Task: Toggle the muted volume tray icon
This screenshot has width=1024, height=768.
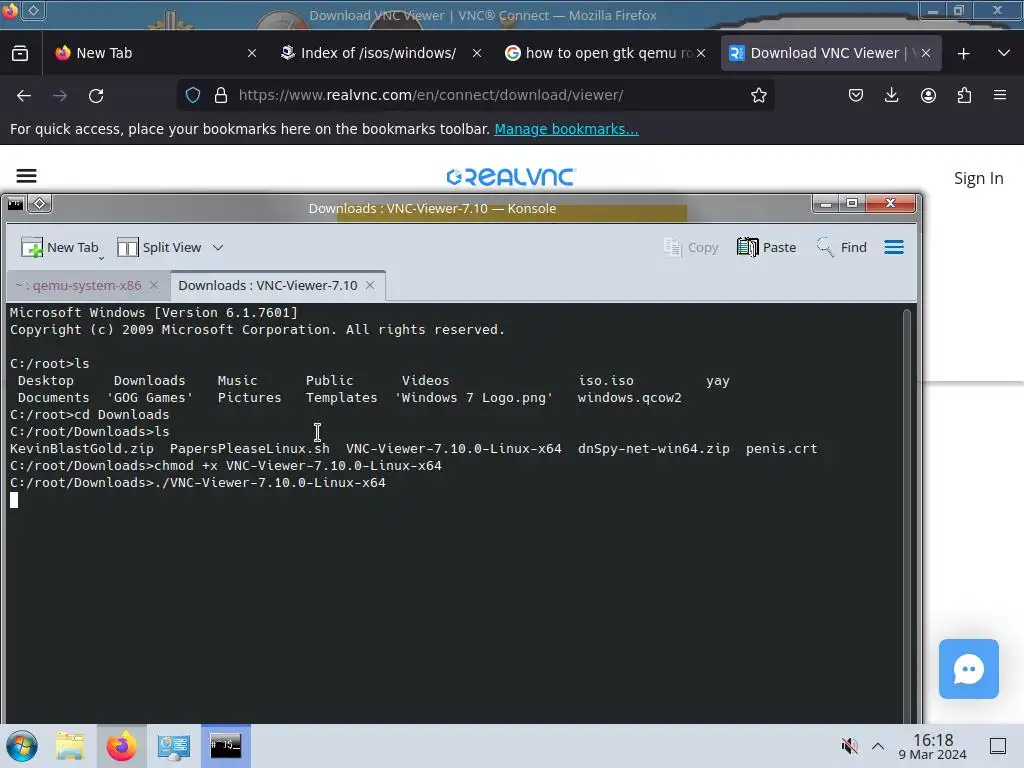Action: pyautogui.click(x=849, y=746)
